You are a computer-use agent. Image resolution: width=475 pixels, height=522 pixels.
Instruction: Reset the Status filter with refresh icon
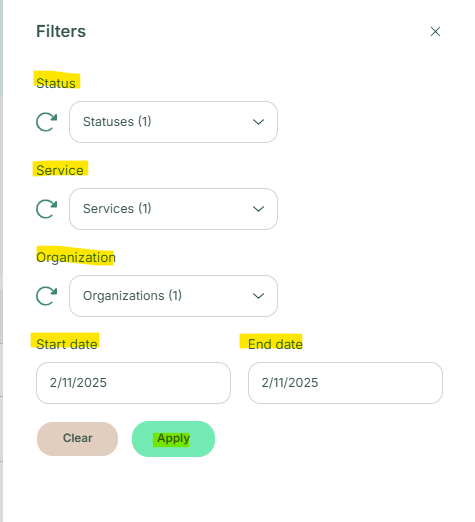[x=46, y=122]
